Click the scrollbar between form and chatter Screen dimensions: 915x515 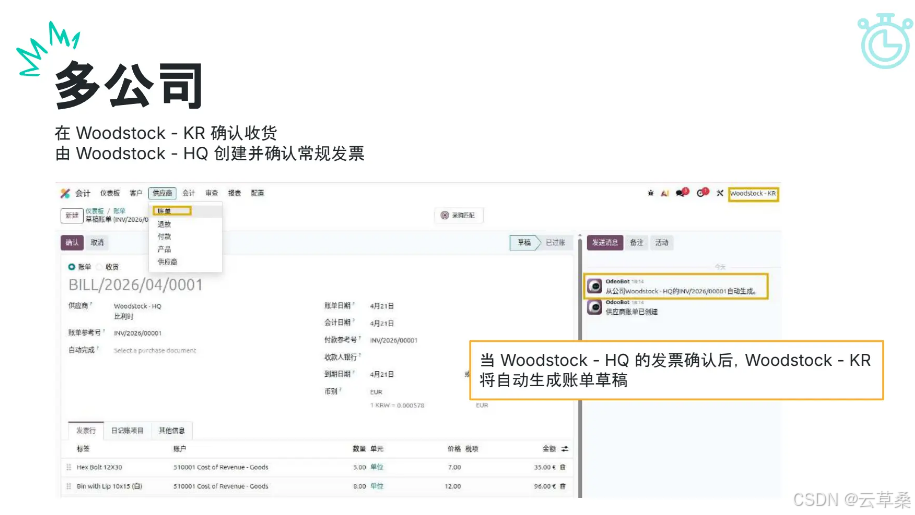pyautogui.click(x=579, y=366)
